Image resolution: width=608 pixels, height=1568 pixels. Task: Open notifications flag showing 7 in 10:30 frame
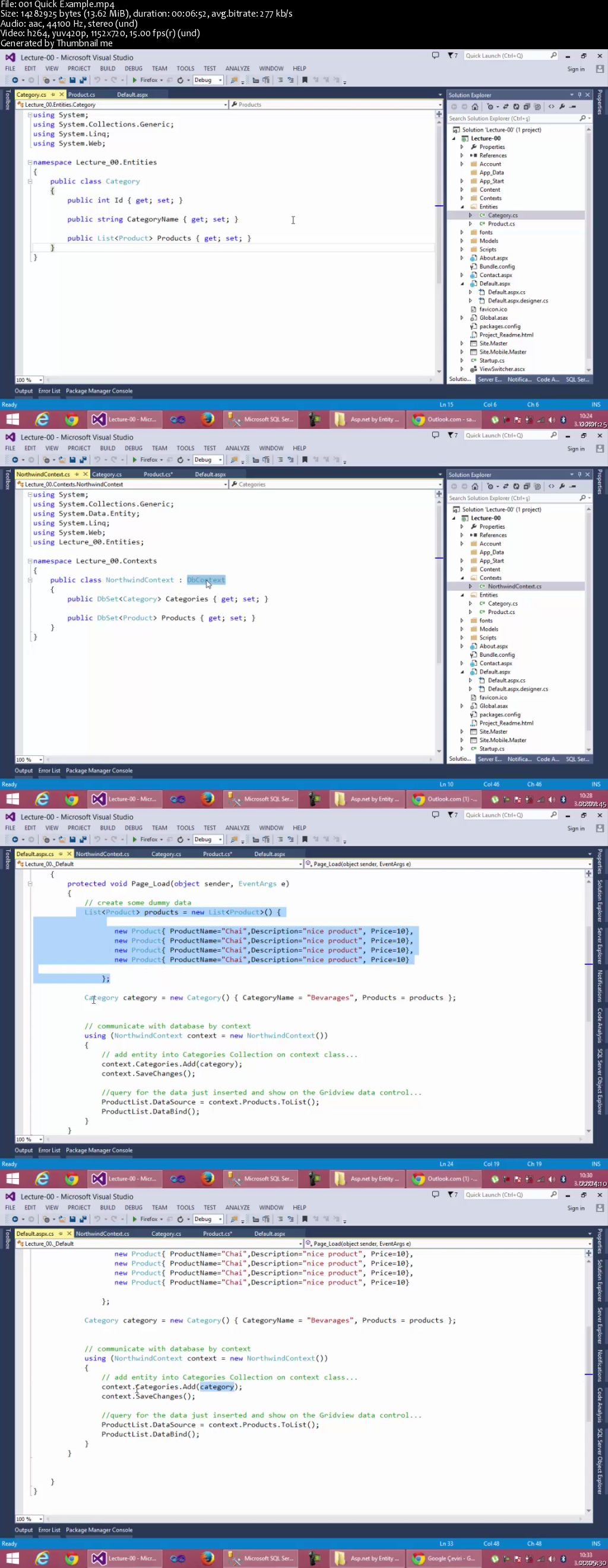[x=452, y=815]
